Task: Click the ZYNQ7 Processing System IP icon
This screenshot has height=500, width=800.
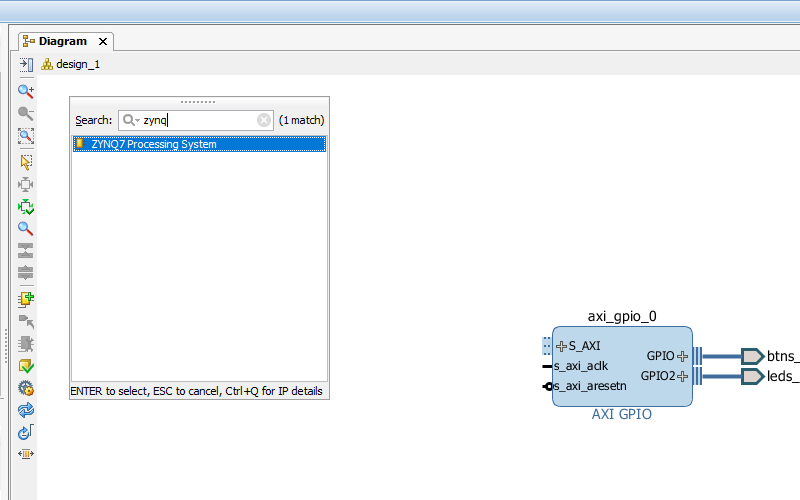Action: [x=80, y=144]
